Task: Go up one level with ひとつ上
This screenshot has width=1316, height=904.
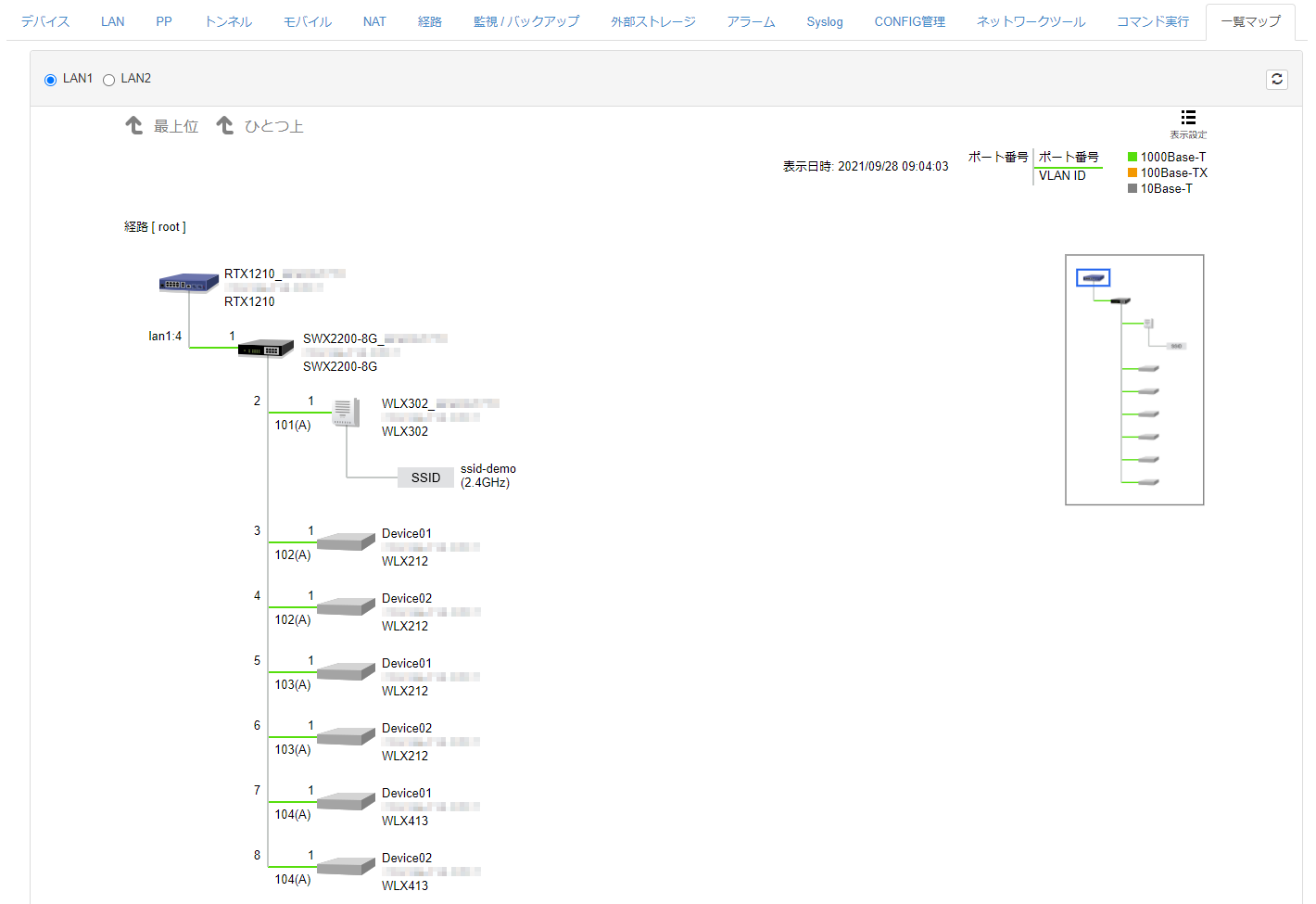Action: pyautogui.click(x=260, y=126)
